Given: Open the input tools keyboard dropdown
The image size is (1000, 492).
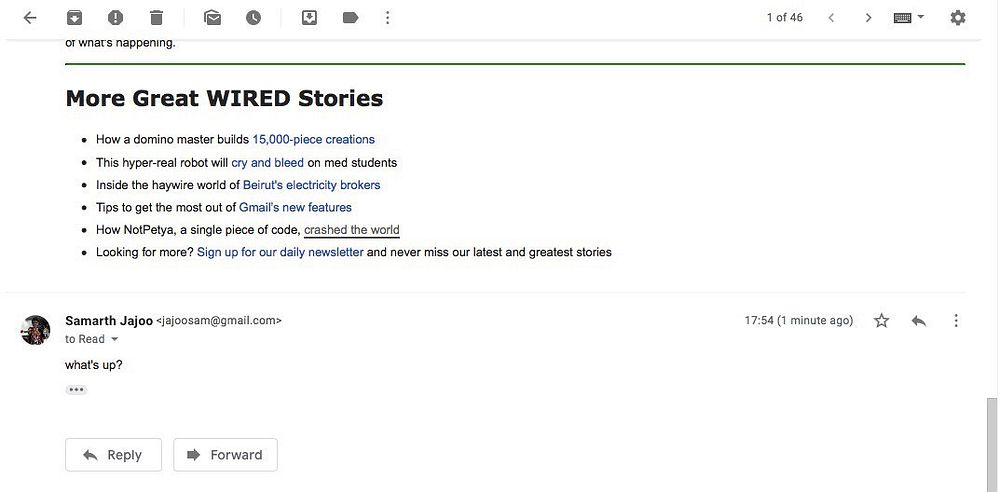Looking at the screenshot, I should (909, 17).
